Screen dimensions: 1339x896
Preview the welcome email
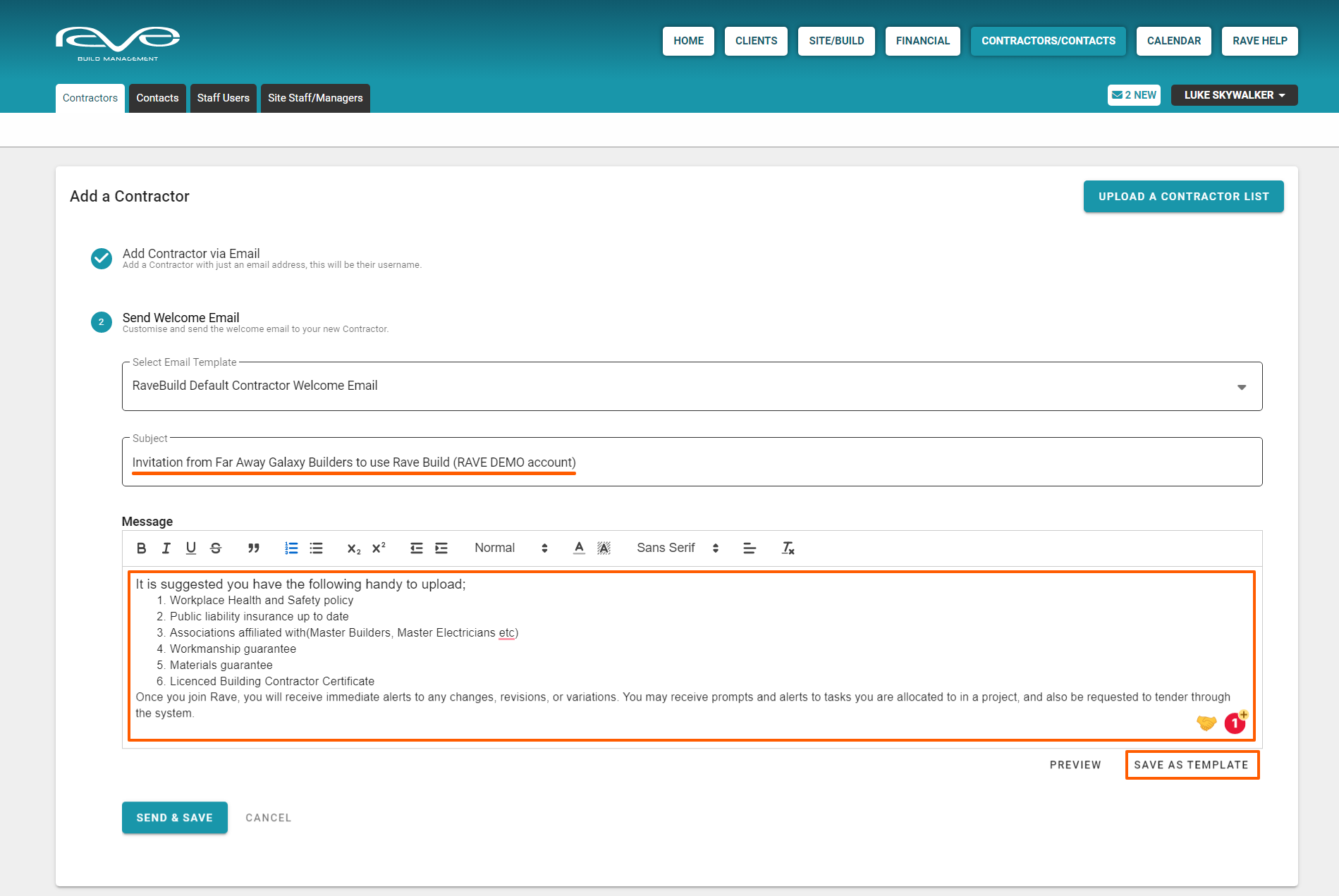tap(1075, 765)
